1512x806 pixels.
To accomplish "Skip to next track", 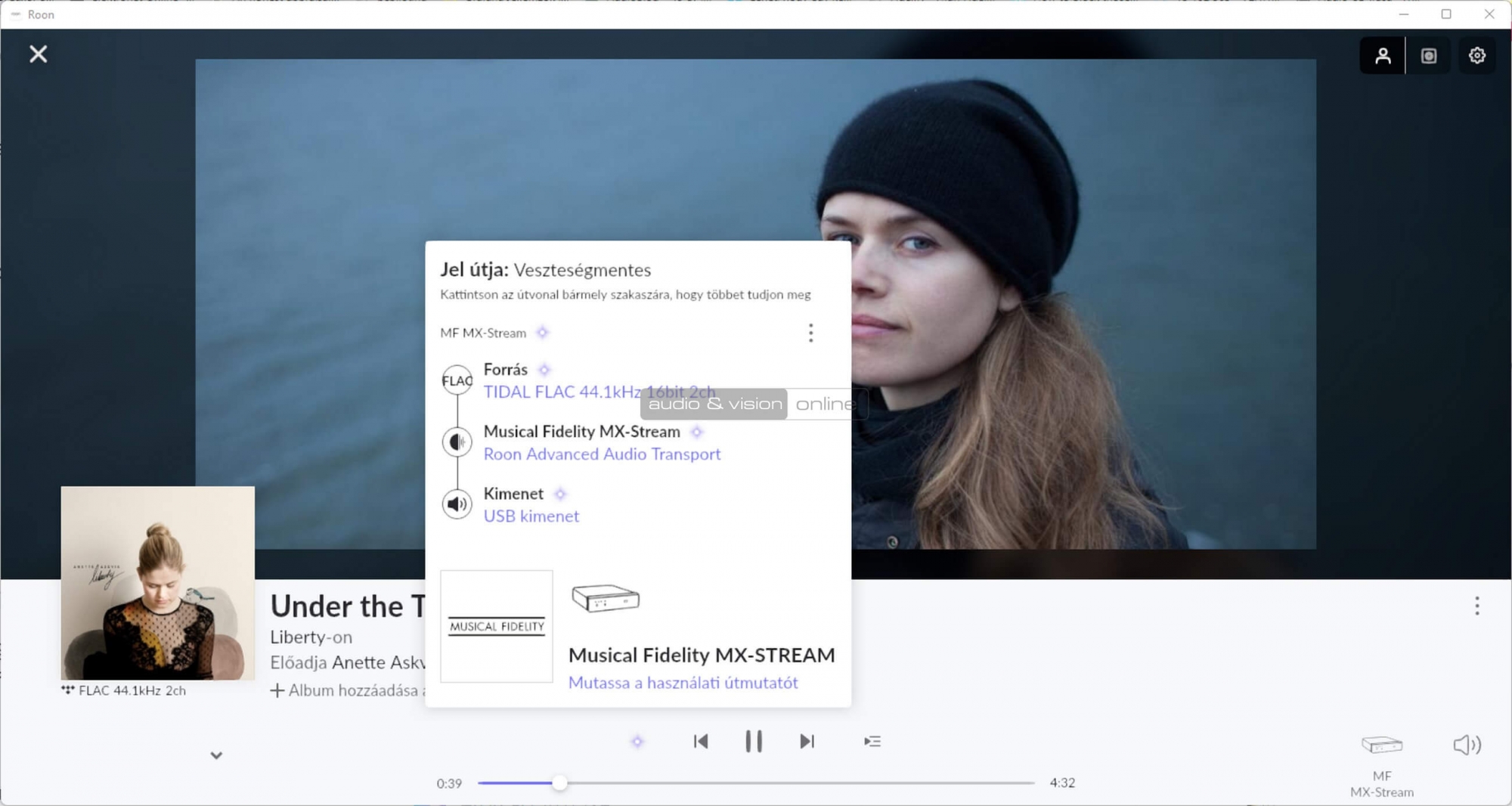I will (x=807, y=742).
